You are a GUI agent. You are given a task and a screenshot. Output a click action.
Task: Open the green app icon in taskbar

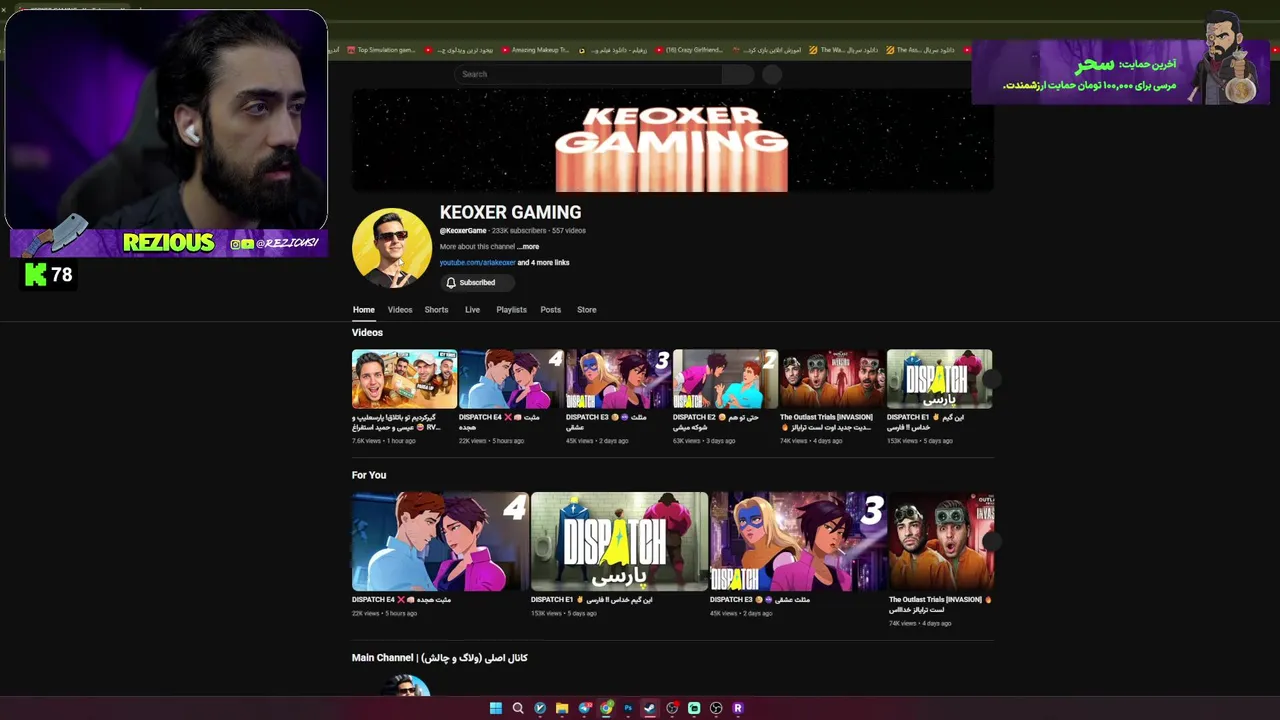(x=694, y=708)
